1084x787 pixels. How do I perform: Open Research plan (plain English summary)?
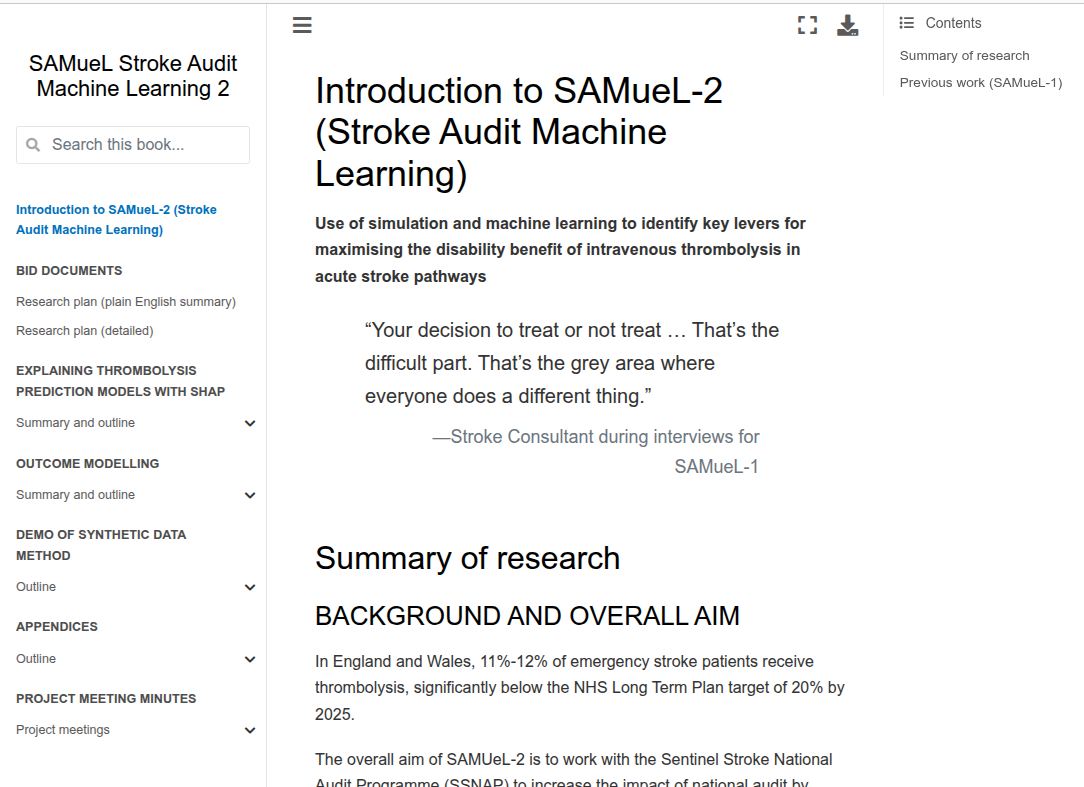126,302
